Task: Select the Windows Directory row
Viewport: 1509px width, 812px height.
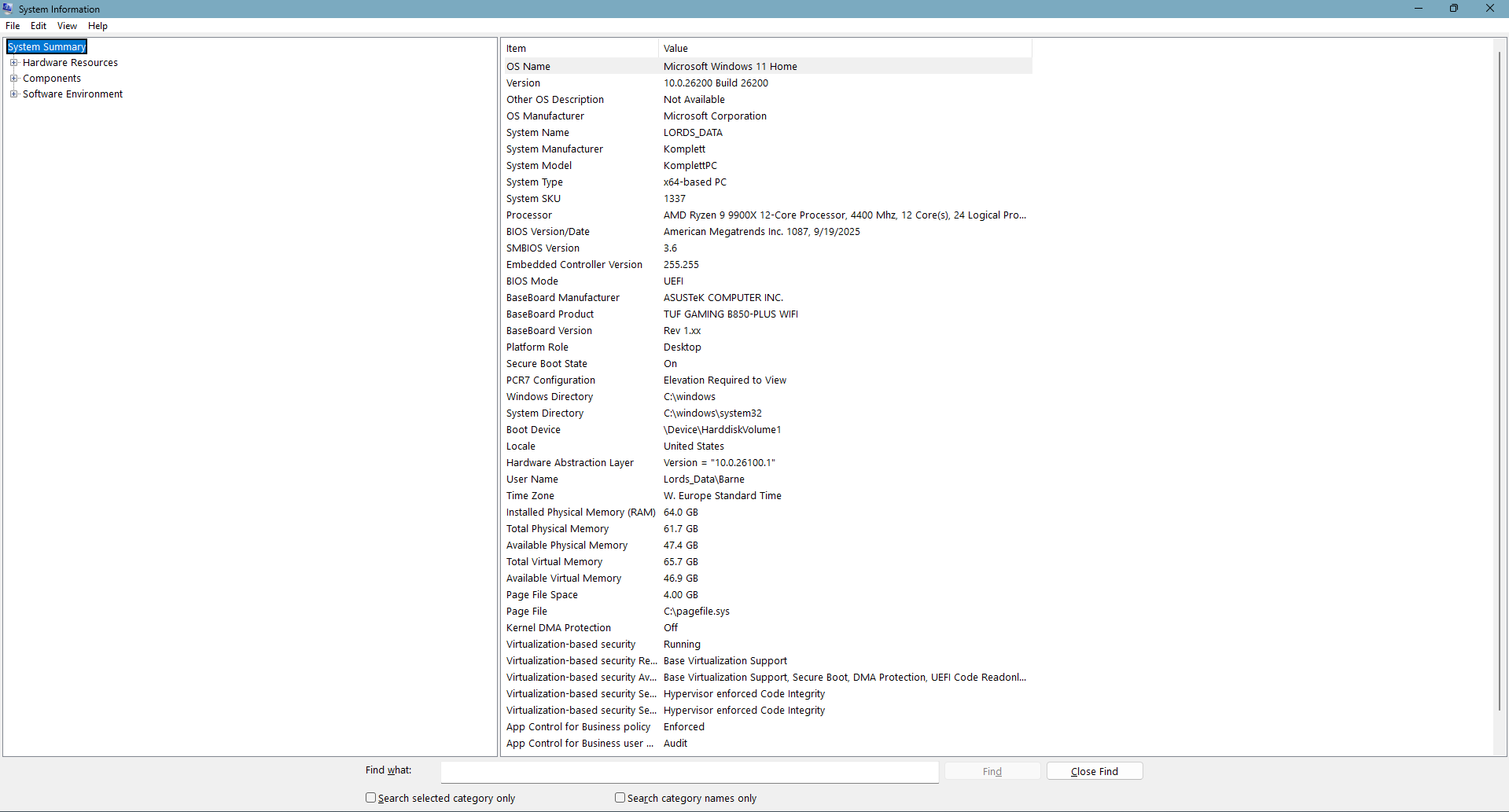Action: (768, 397)
